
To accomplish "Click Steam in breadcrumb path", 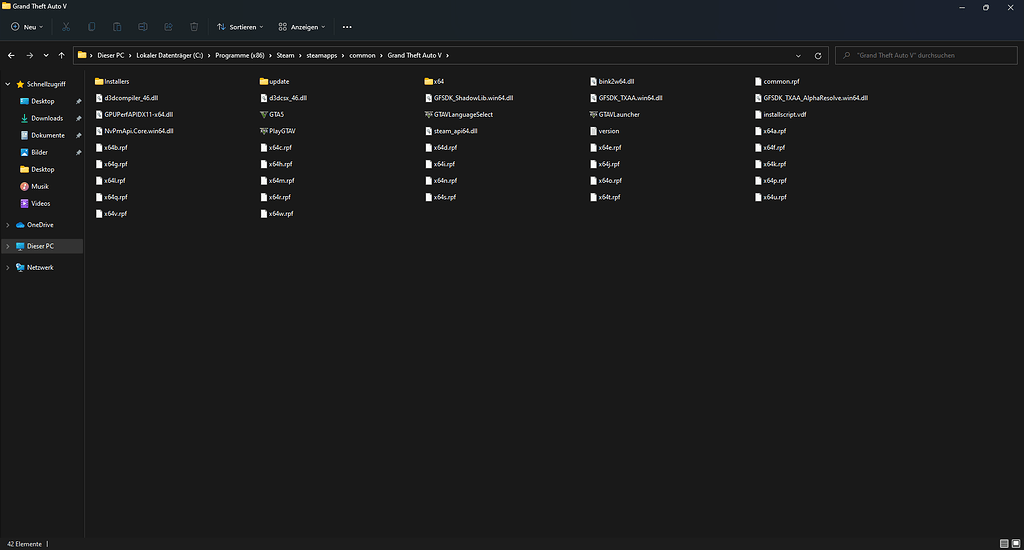I will click(285, 56).
